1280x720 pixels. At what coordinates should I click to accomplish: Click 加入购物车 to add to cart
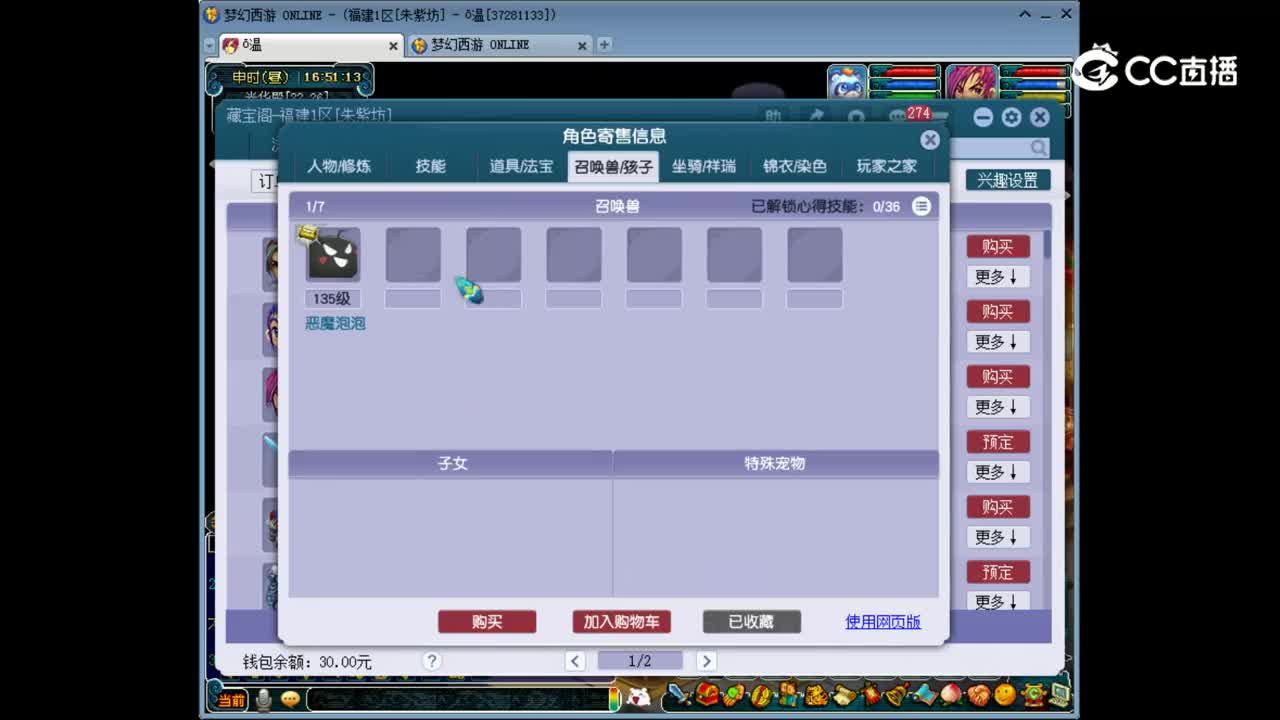pos(621,621)
